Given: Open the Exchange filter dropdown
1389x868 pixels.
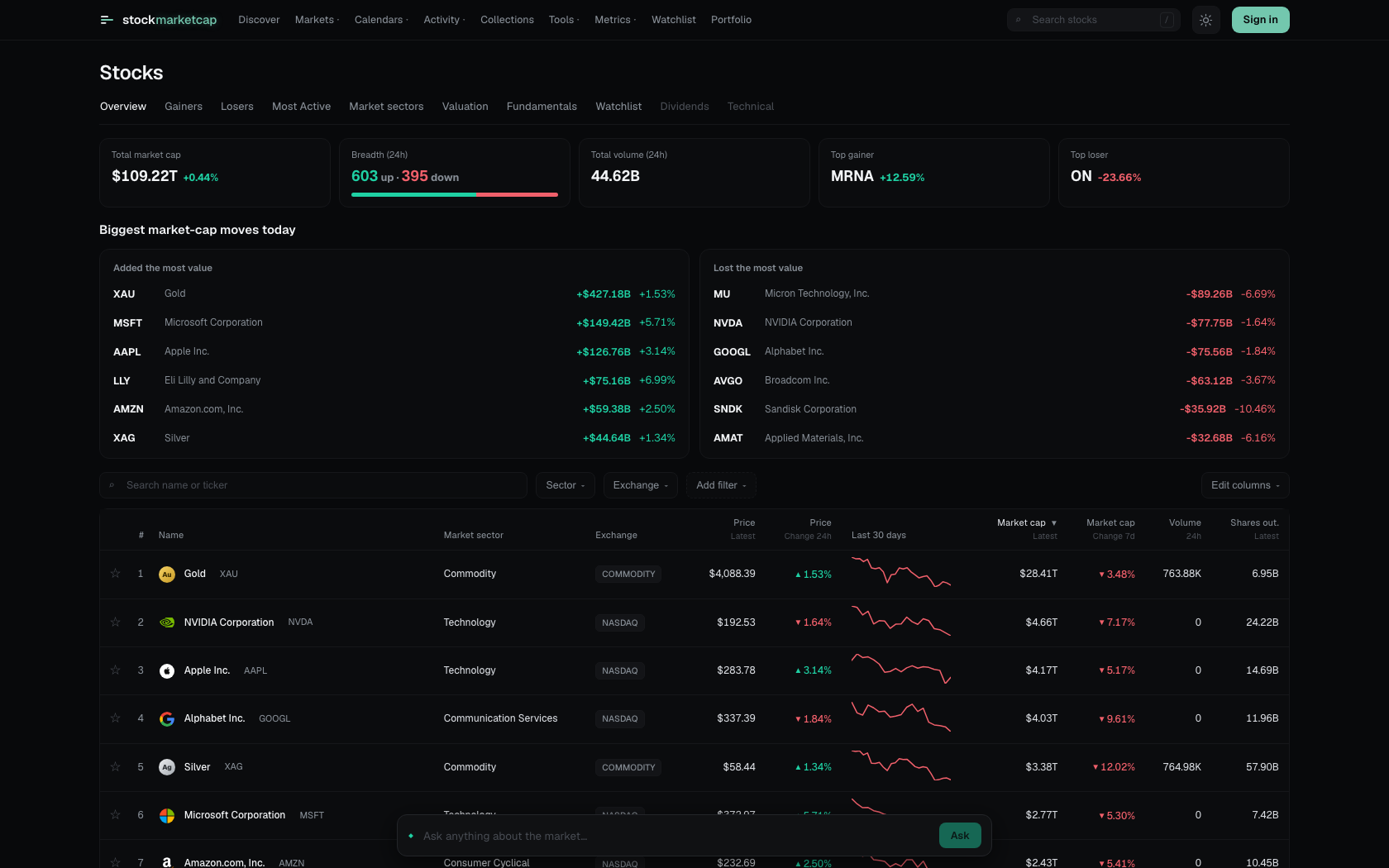Looking at the screenshot, I should click(641, 485).
